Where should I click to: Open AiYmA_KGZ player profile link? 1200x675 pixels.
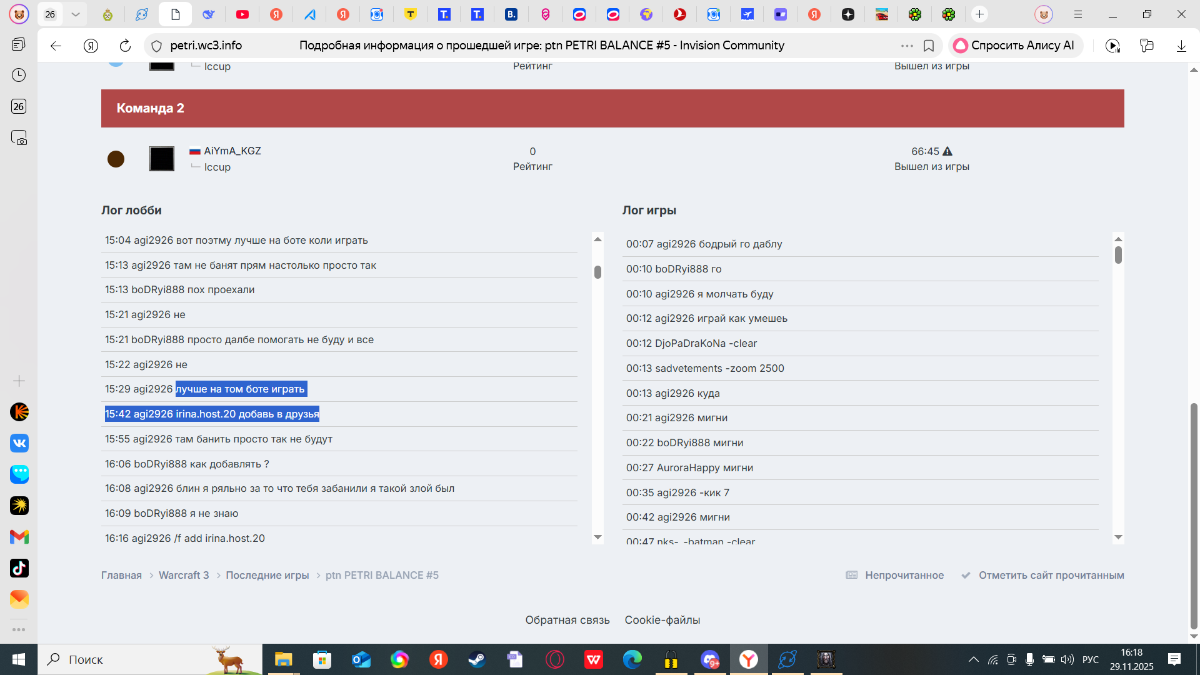pos(232,151)
